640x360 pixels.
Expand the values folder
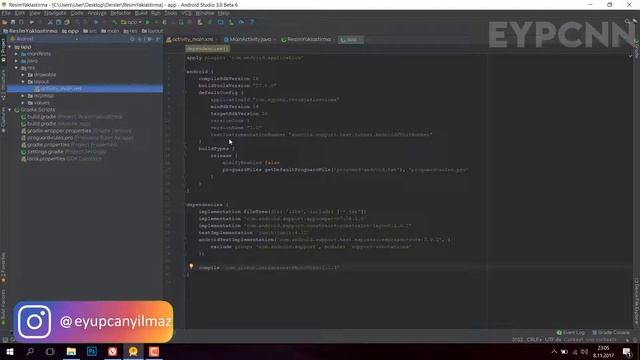pos(23,103)
